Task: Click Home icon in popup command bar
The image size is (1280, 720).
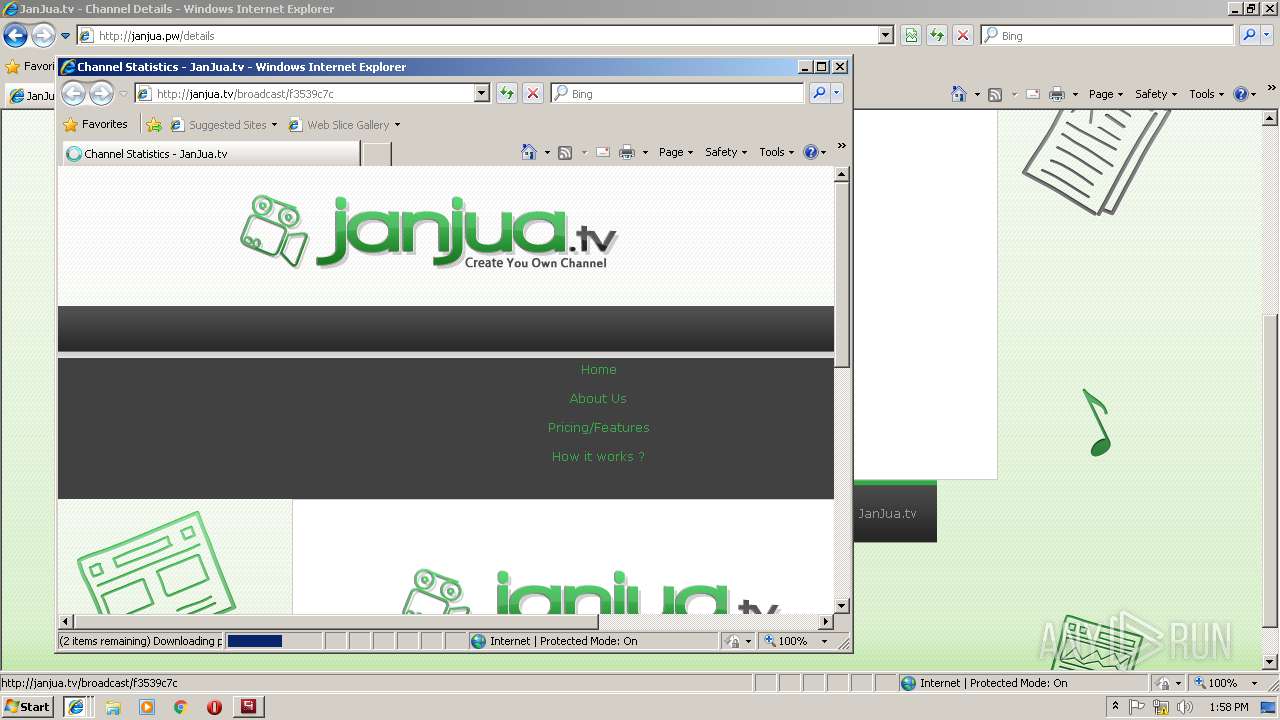Action: [x=529, y=152]
